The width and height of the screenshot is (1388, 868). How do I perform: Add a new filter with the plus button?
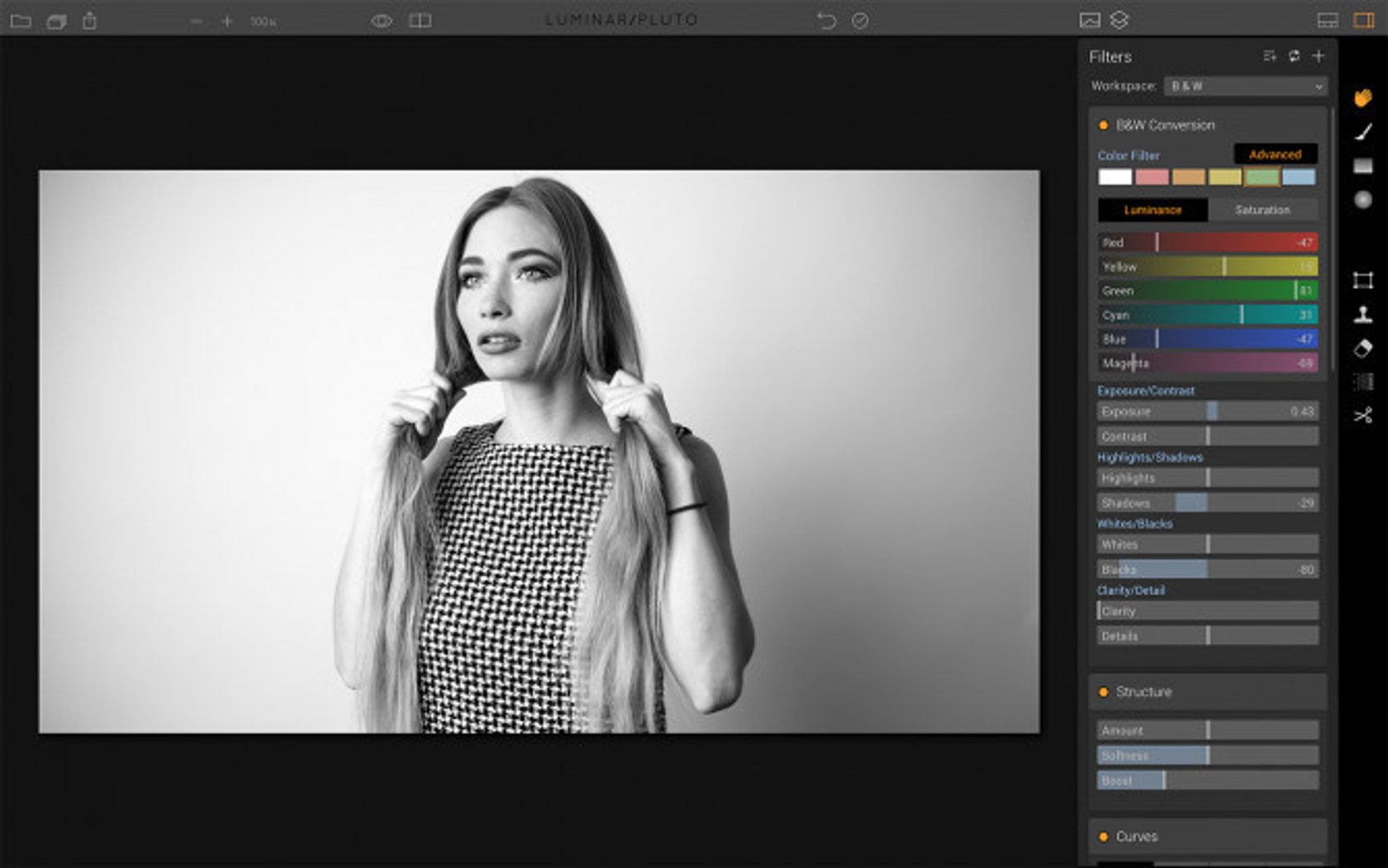click(x=1319, y=56)
